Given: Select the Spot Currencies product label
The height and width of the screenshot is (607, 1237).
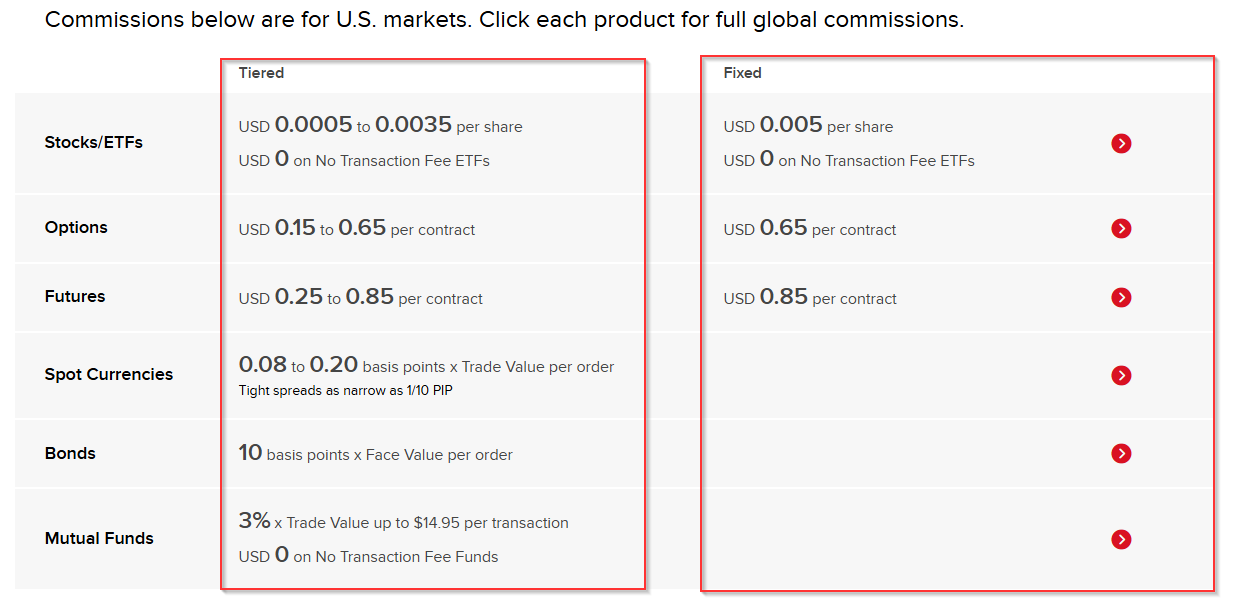Looking at the screenshot, I should [x=109, y=375].
